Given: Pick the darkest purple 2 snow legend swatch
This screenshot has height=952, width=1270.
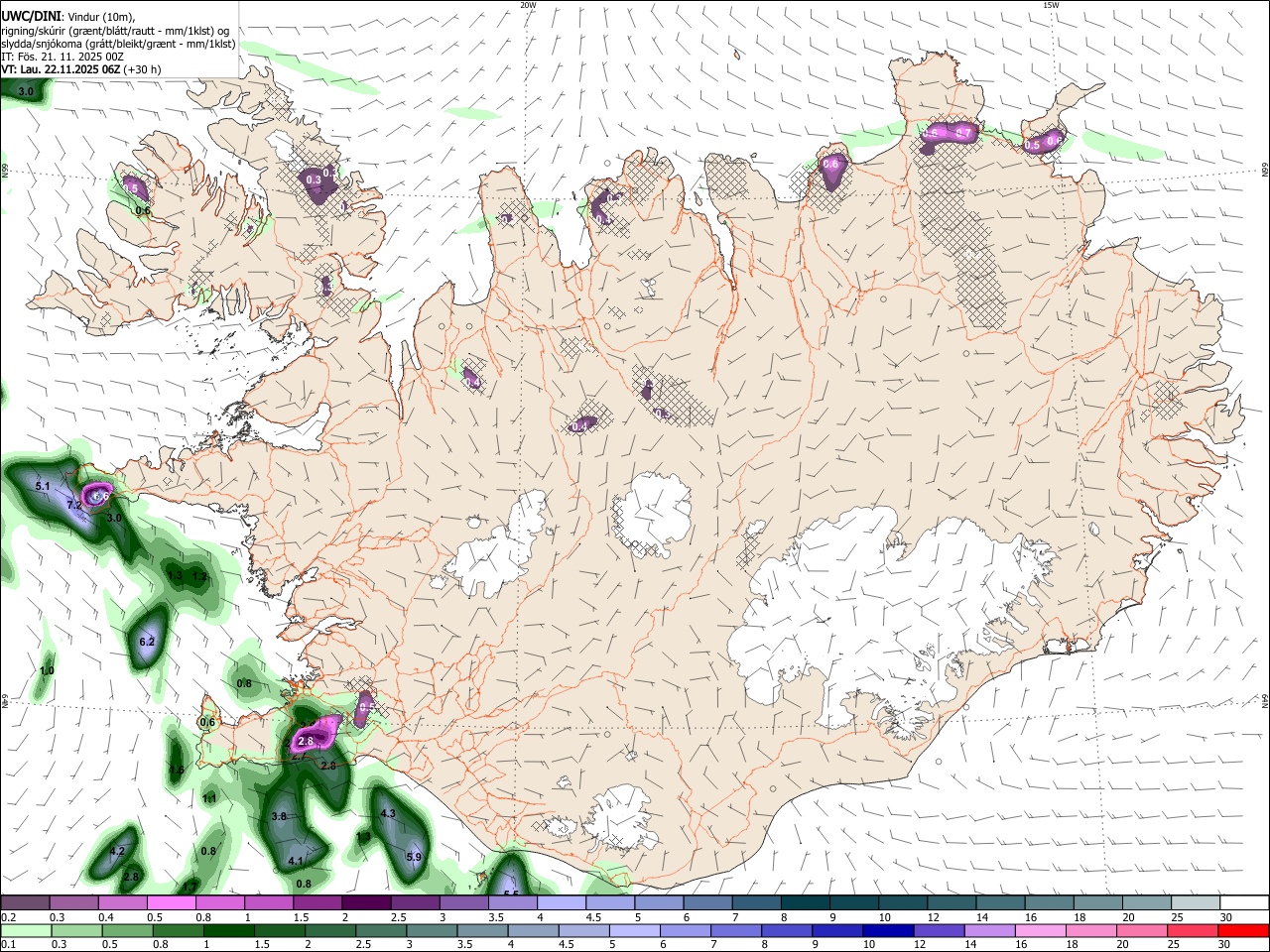Looking at the screenshot, I should pos(365,902).
